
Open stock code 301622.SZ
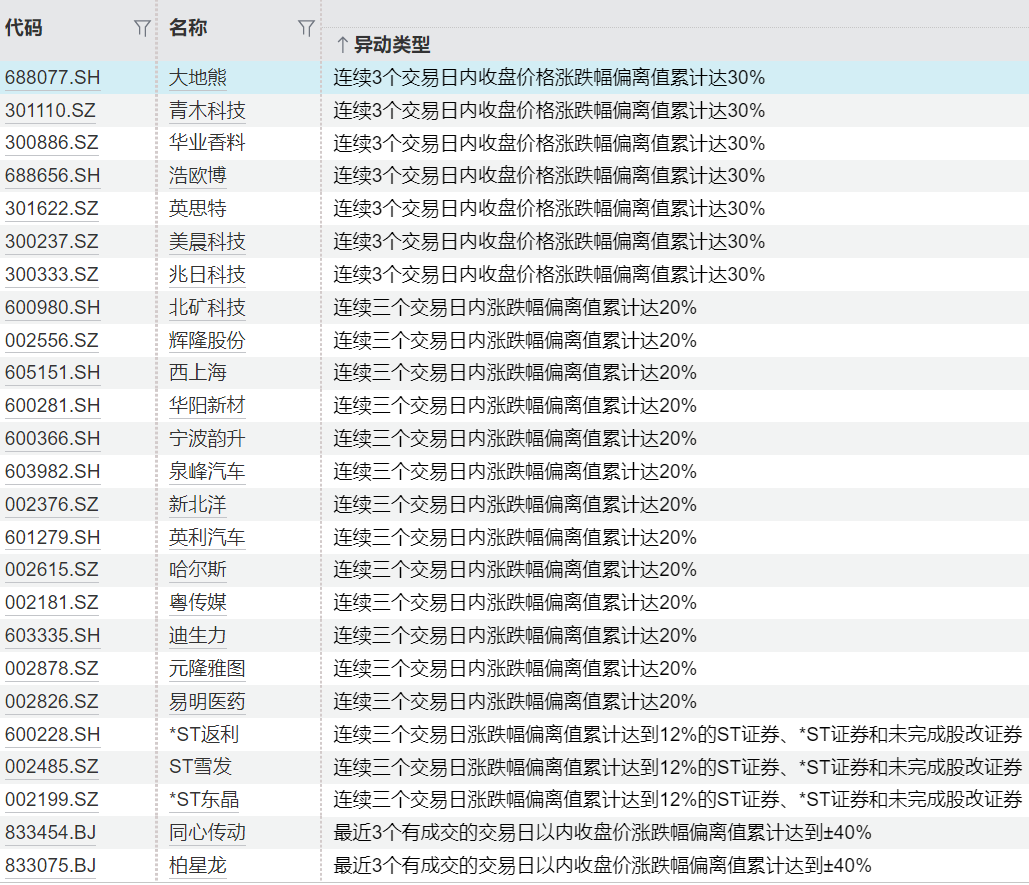[x=51, y=209]
